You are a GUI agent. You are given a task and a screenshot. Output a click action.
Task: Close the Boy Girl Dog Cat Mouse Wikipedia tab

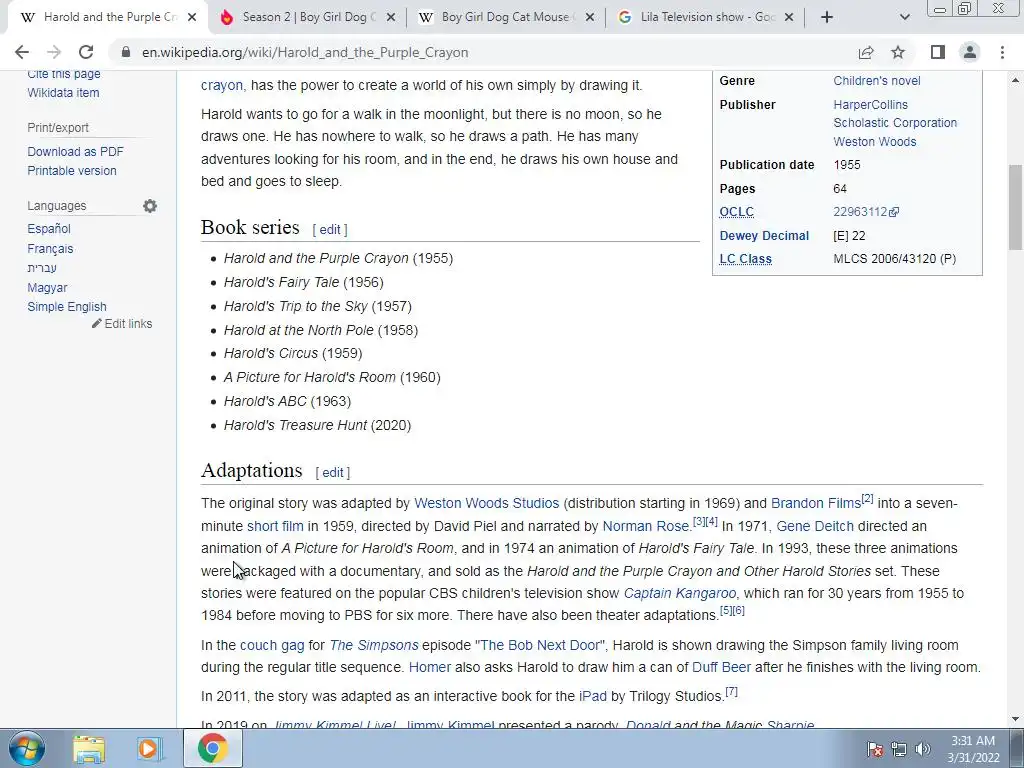coord(590,17)
